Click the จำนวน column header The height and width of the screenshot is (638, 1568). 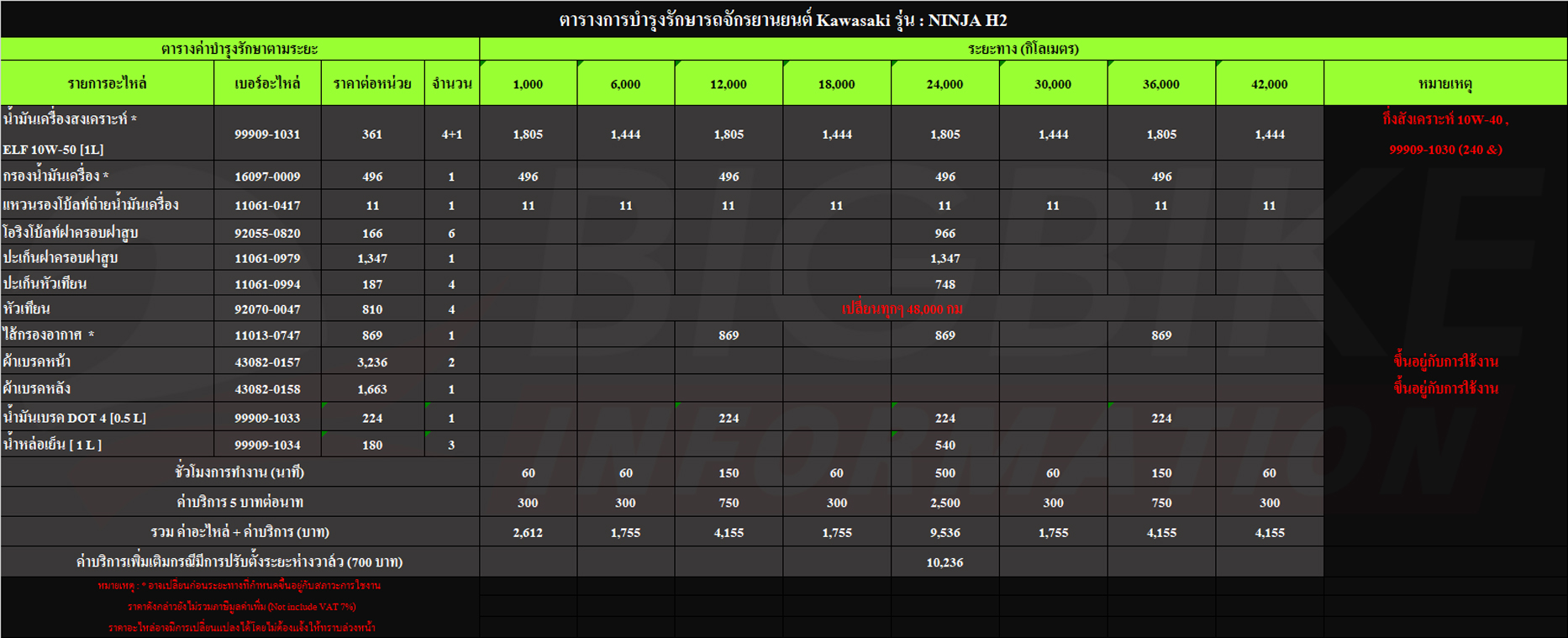click(x=452, y=83)
